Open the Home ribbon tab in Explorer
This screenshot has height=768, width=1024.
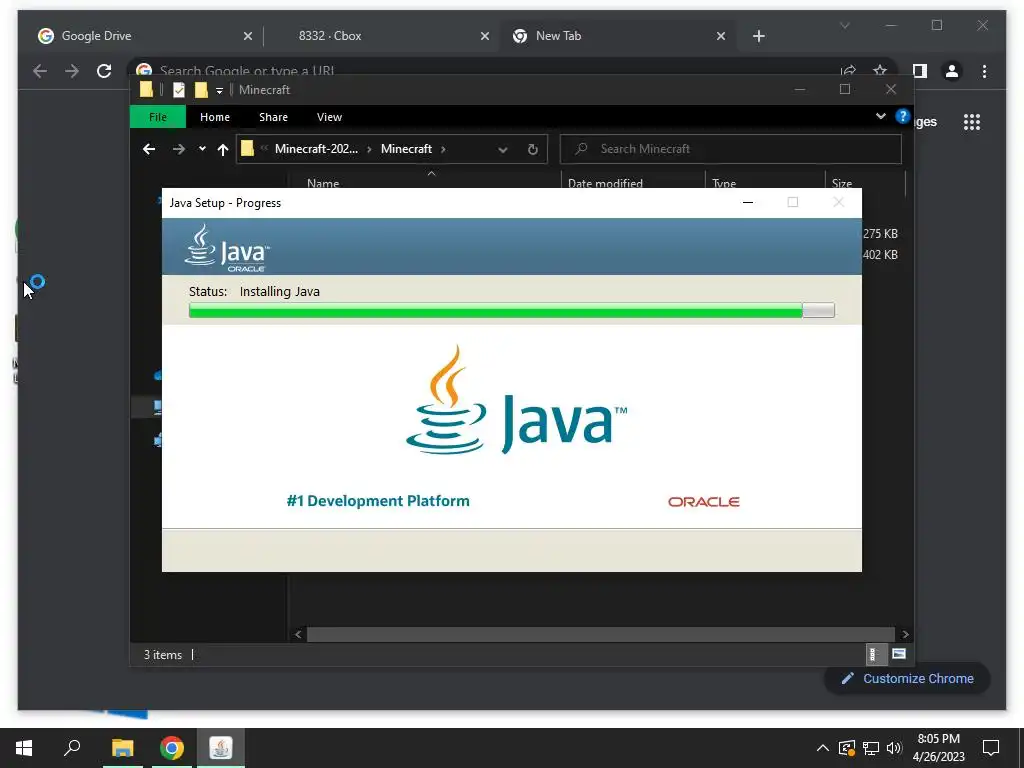pyautogui.click(x=215, y=117)
